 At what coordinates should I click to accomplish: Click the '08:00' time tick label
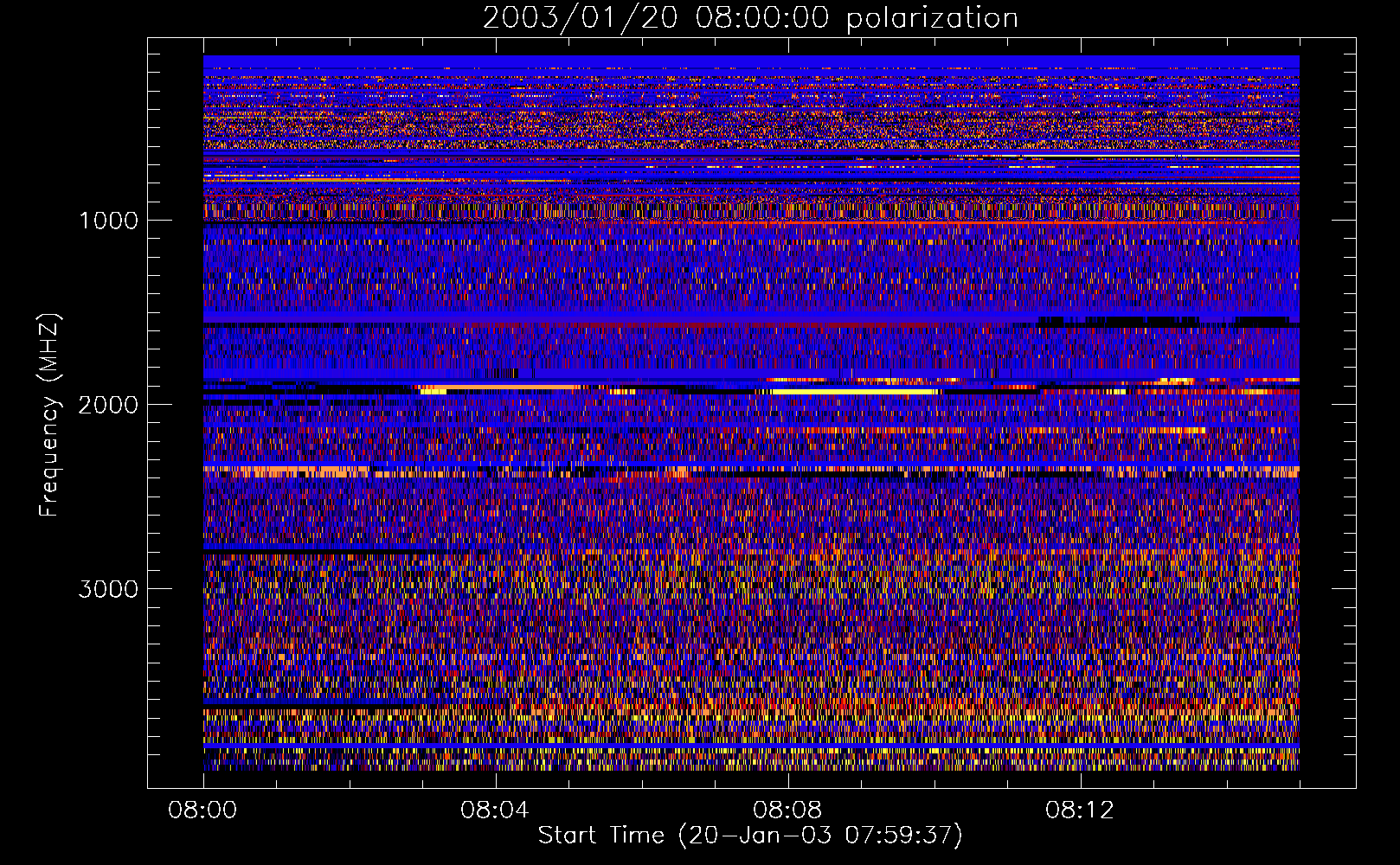[202, 811]
